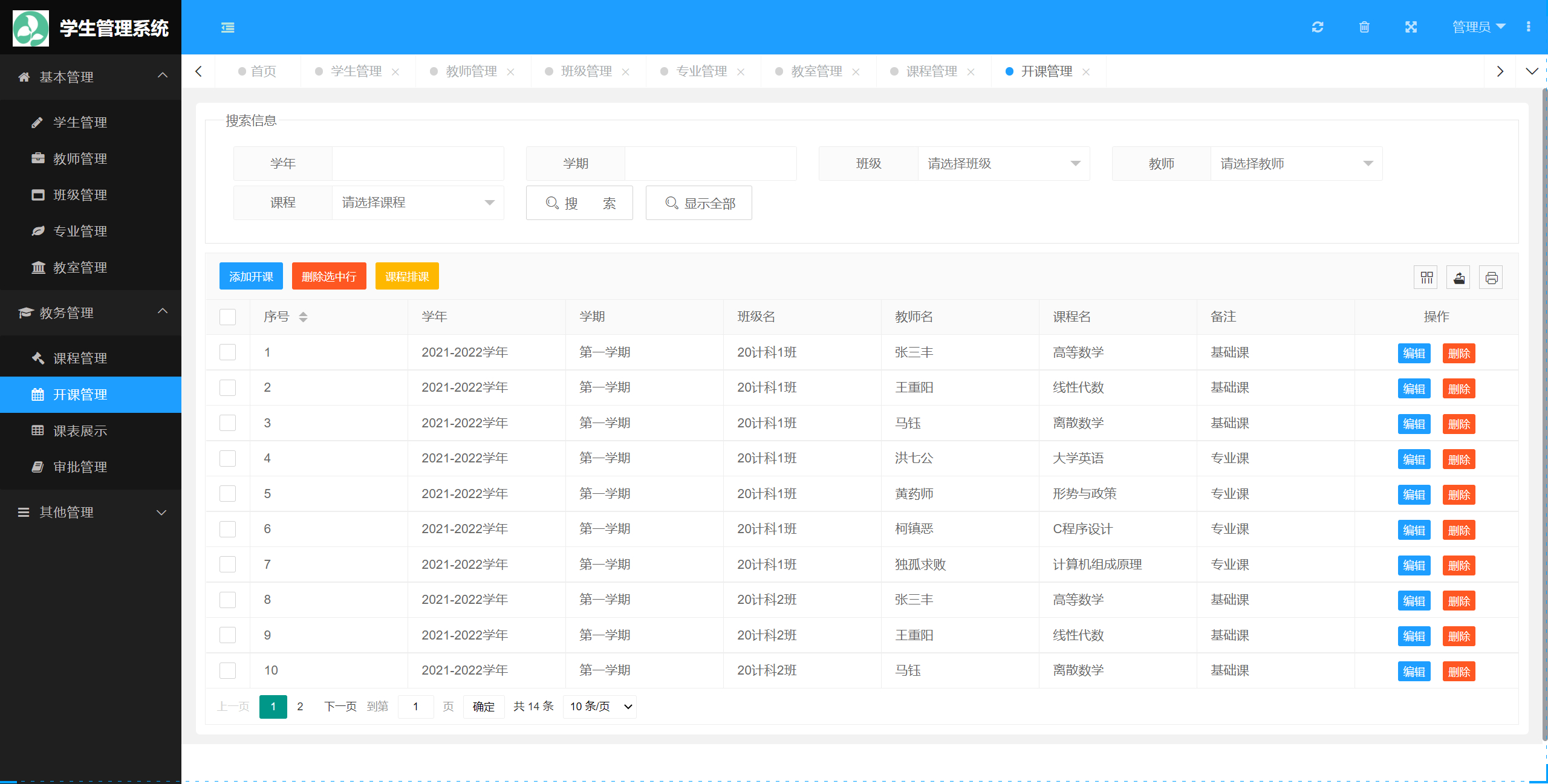Collapse the 教务管理 menu group

pyautogui.click(x=91, y=313)
